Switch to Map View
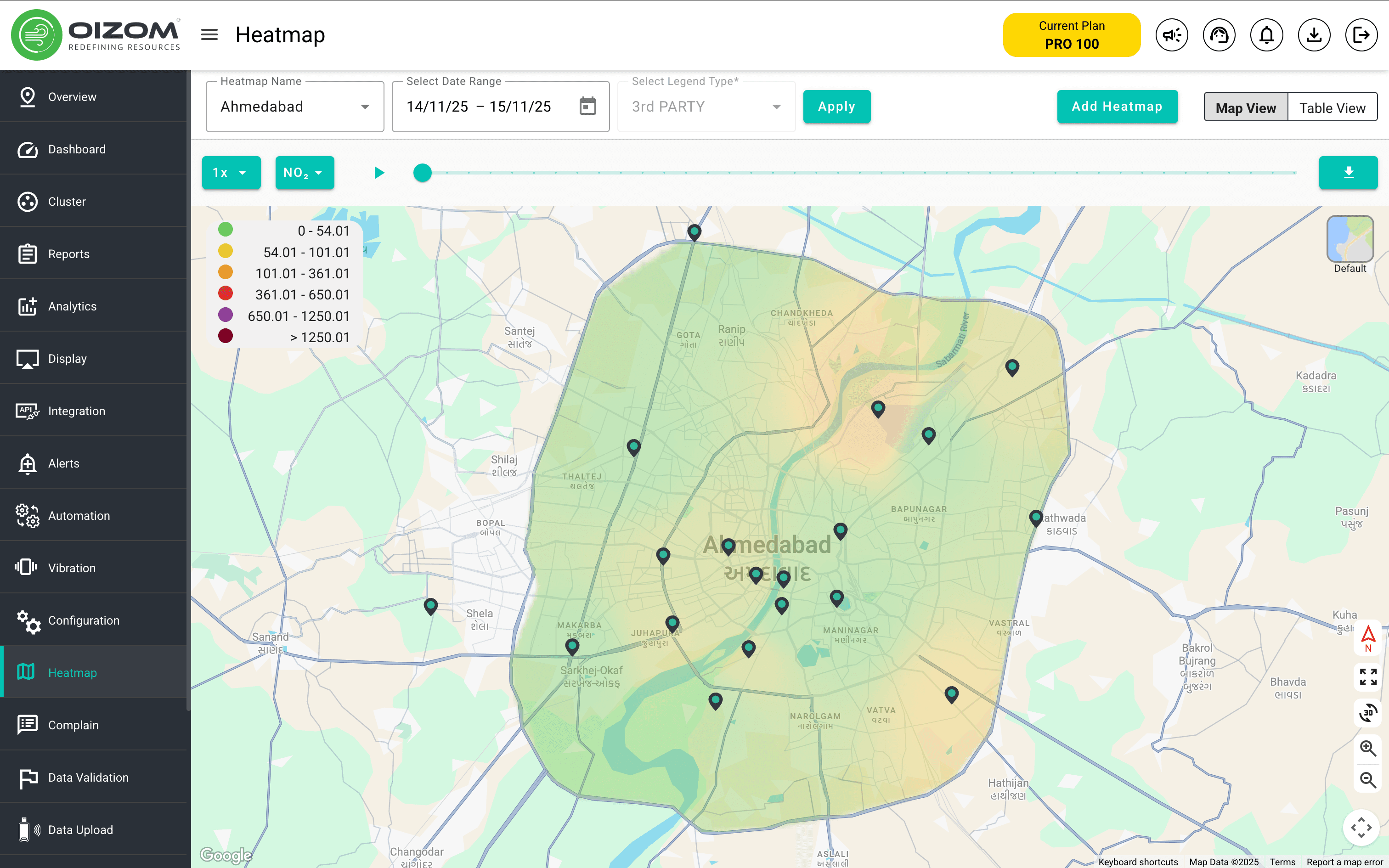The width and height of the screenshot is (1389, 868). pos(1246,107)
